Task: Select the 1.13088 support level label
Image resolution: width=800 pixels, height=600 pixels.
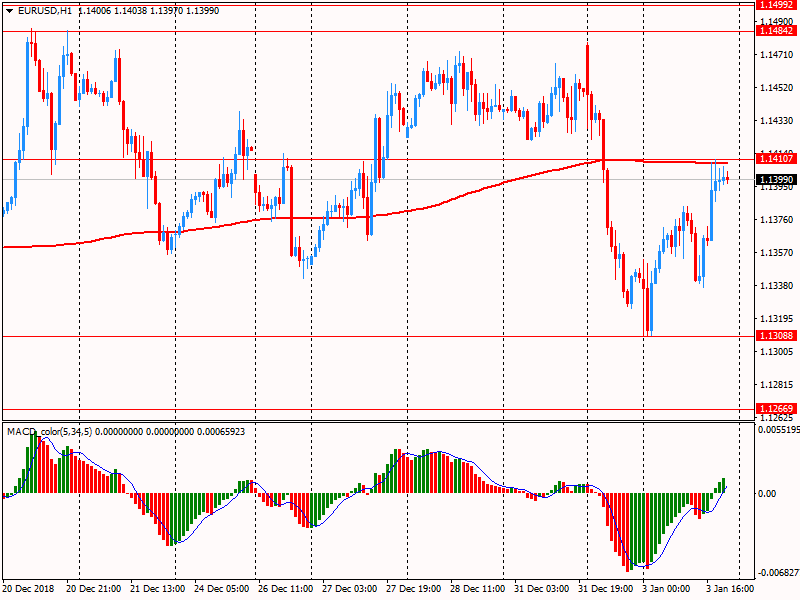Action: click(776, 337)
